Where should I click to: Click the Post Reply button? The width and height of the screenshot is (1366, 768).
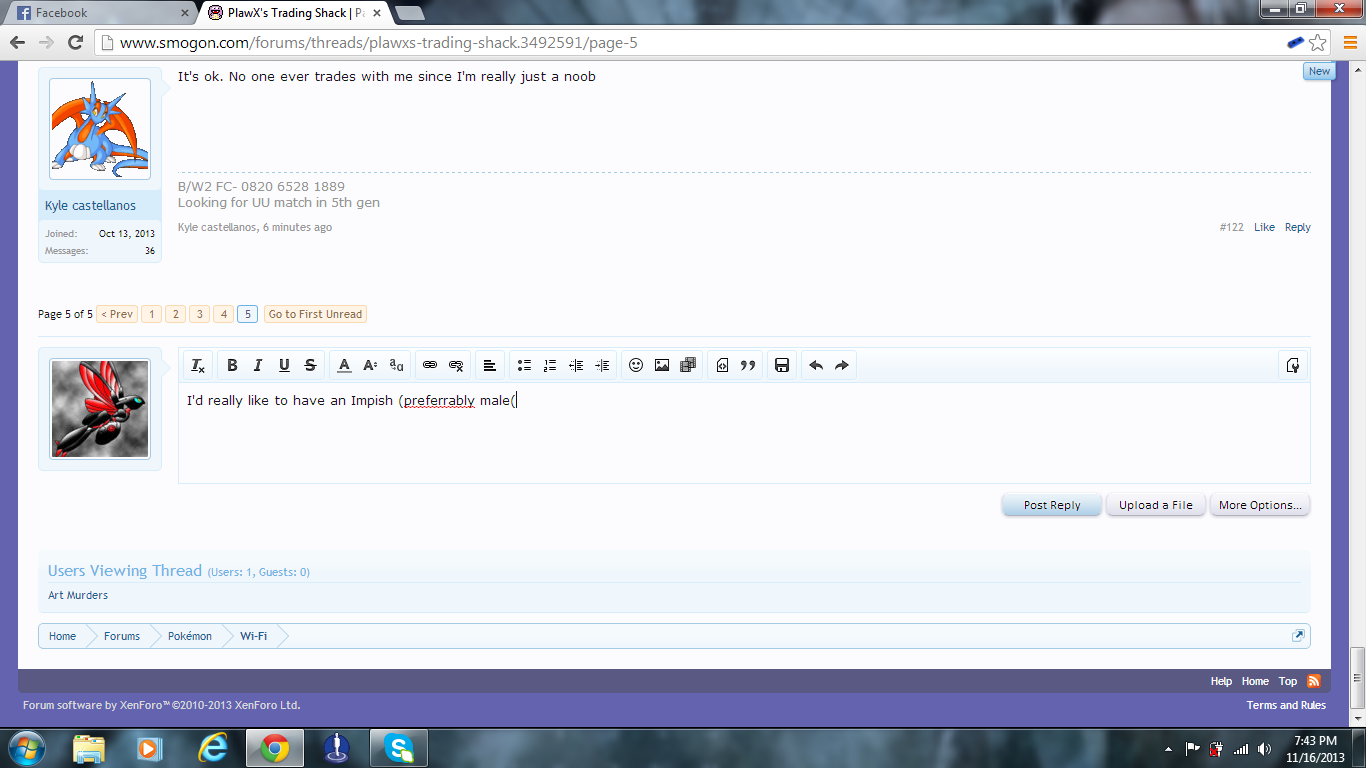click(x=1052, y=505)
